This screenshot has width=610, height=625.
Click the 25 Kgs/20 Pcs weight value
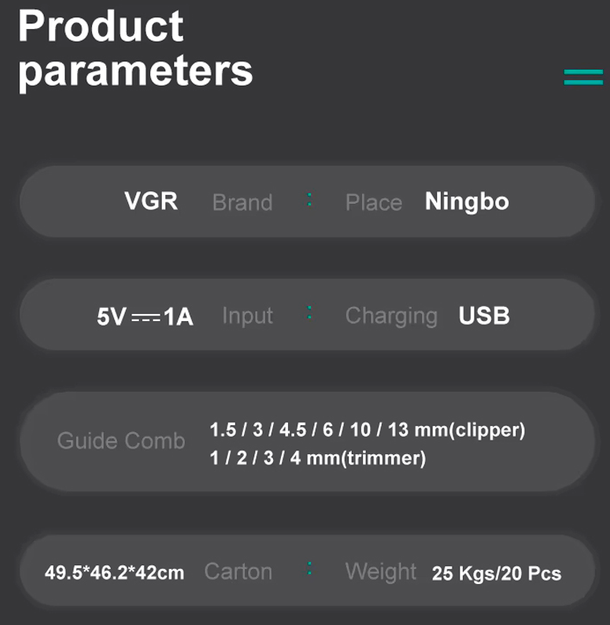(496, 574)
